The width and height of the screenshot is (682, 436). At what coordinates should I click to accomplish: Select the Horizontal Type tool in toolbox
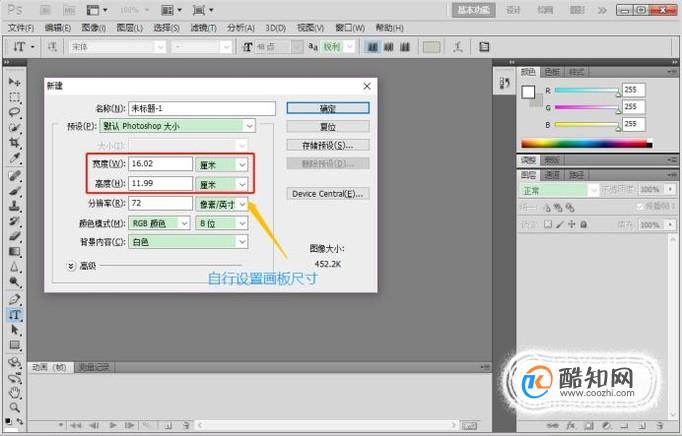click(14, 315)
